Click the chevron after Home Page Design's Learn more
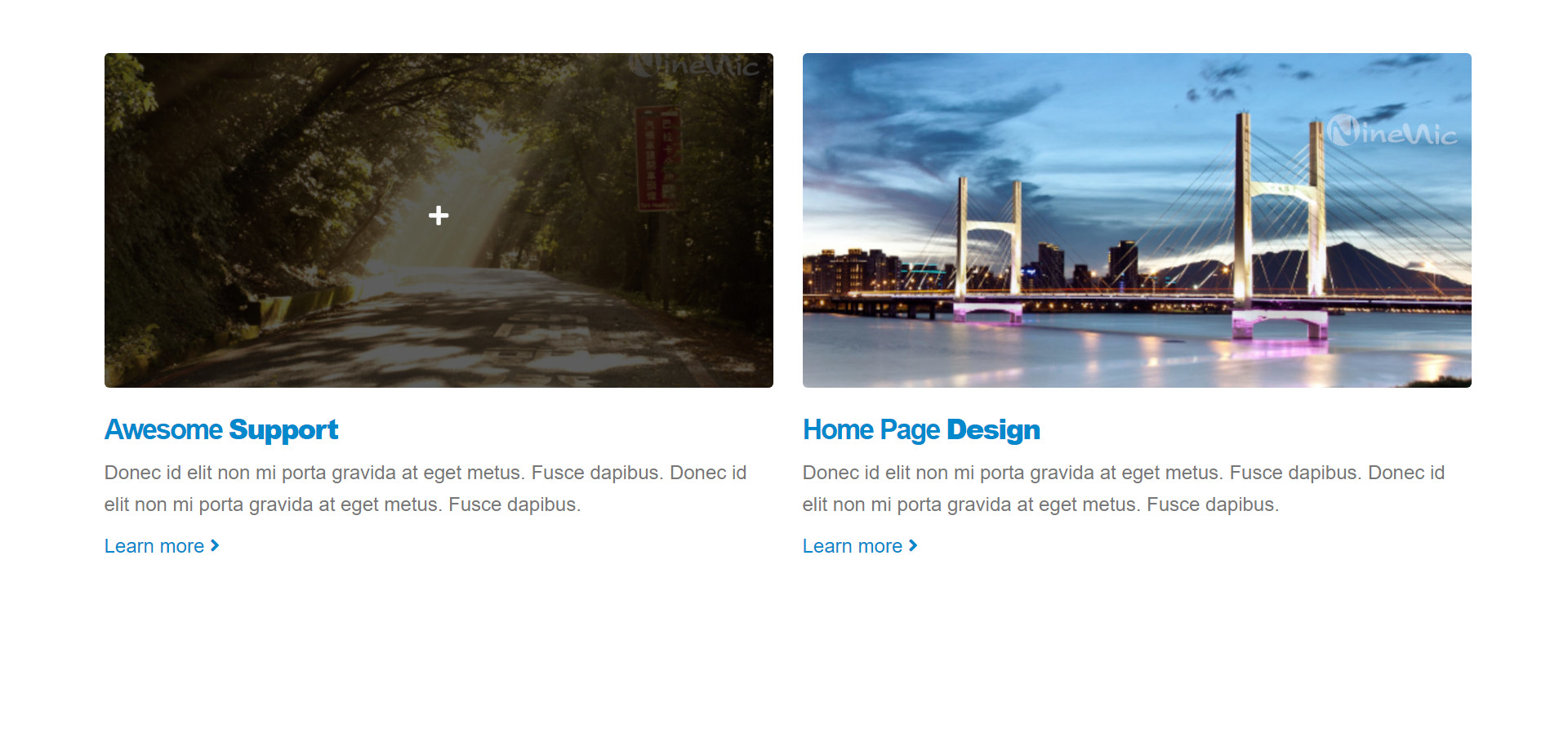This screenshot has width=1568, height=751. [913, 545]
